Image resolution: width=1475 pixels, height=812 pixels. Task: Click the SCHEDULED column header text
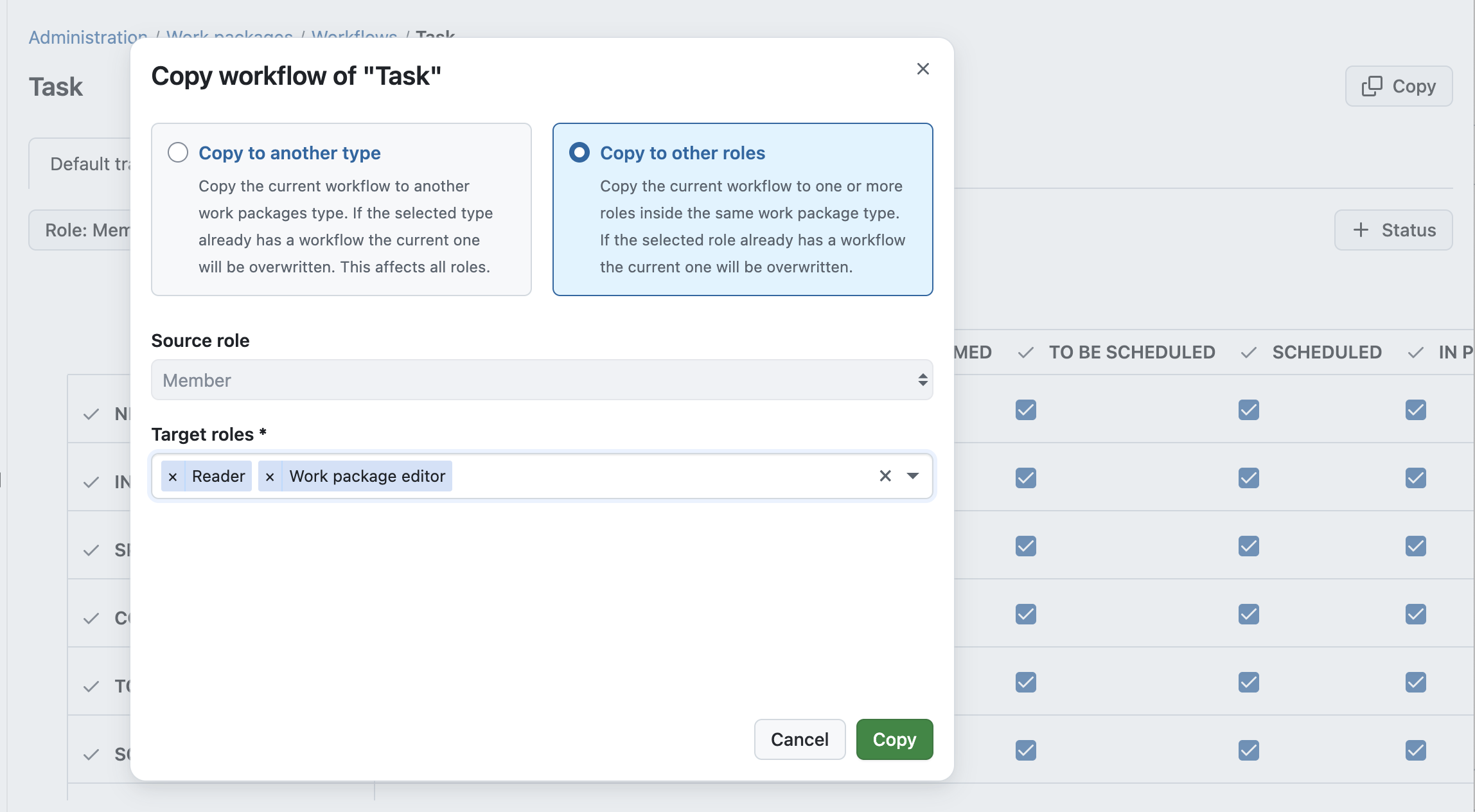pyautogui.click(x=1327, y=352)
